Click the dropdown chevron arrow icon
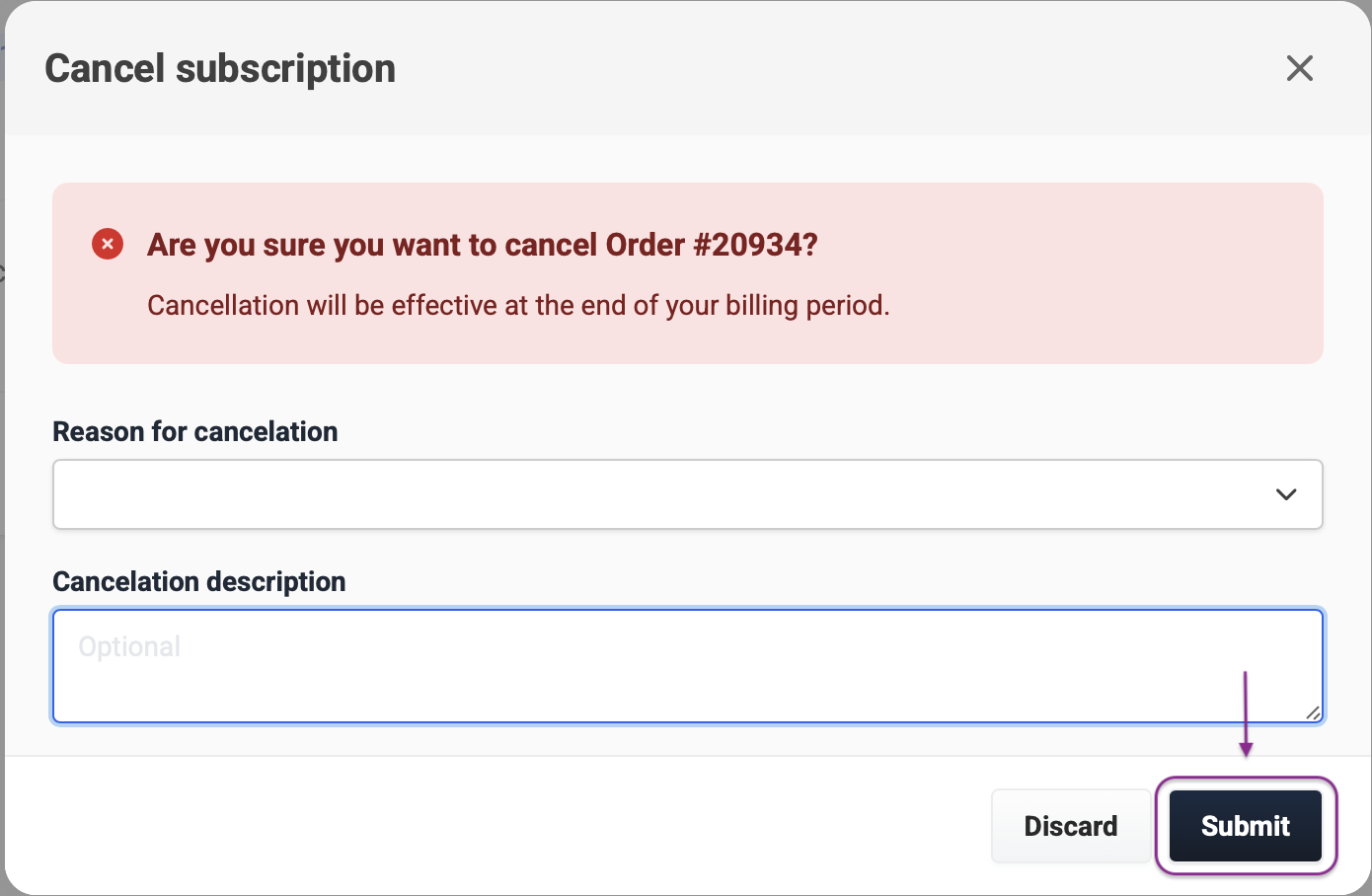The image size is (1372, 896). pyautogui.click(x=1285, y=494)
